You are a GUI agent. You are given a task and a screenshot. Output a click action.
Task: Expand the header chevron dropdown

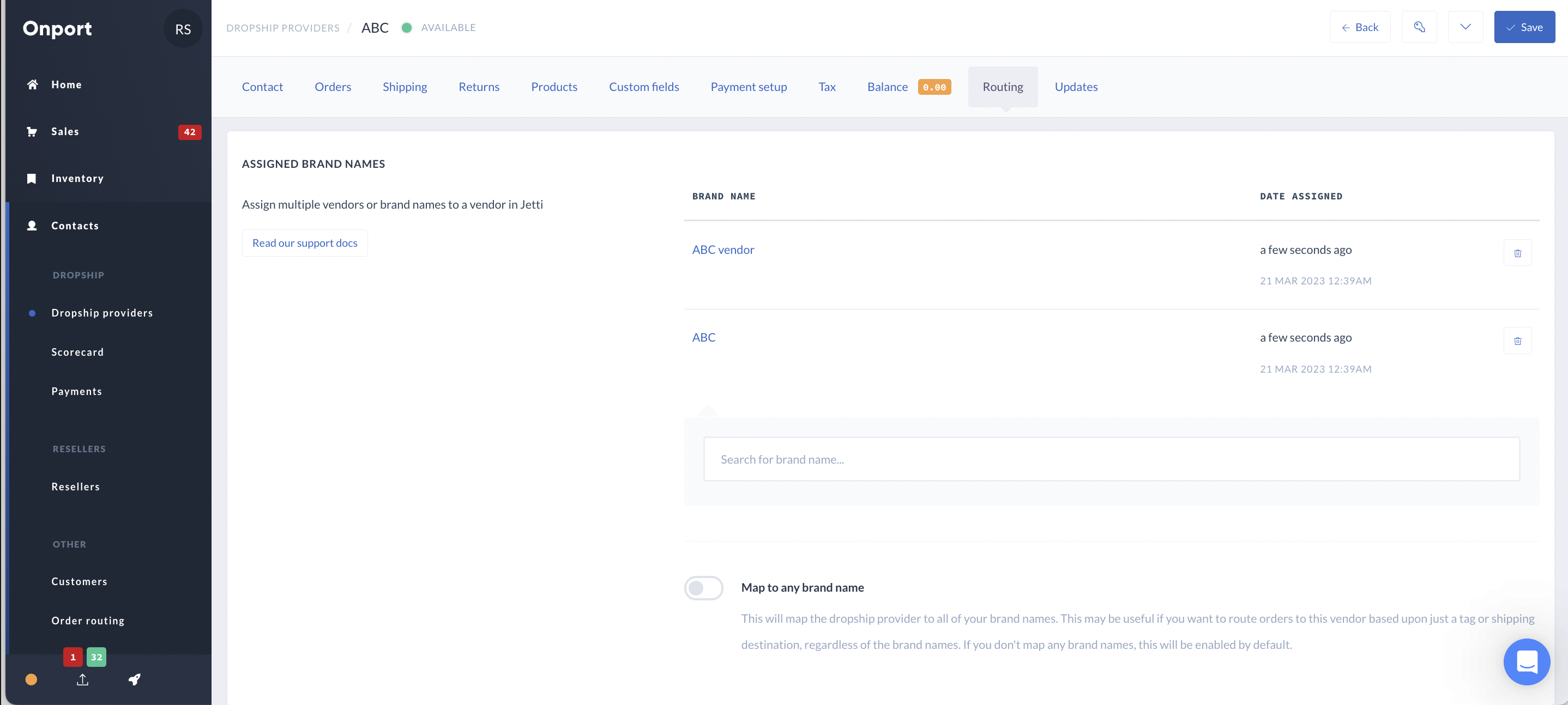(x=1465, y=27)
